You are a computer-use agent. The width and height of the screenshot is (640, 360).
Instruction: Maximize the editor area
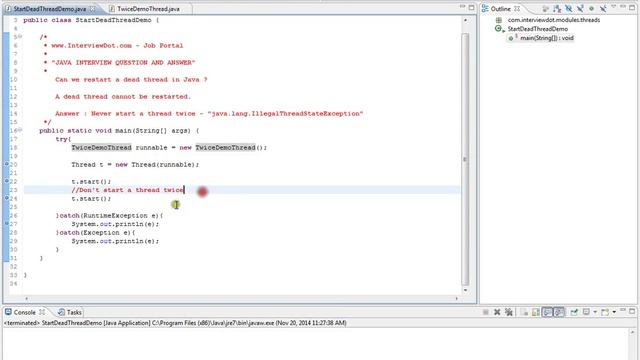tap(471, 7)
